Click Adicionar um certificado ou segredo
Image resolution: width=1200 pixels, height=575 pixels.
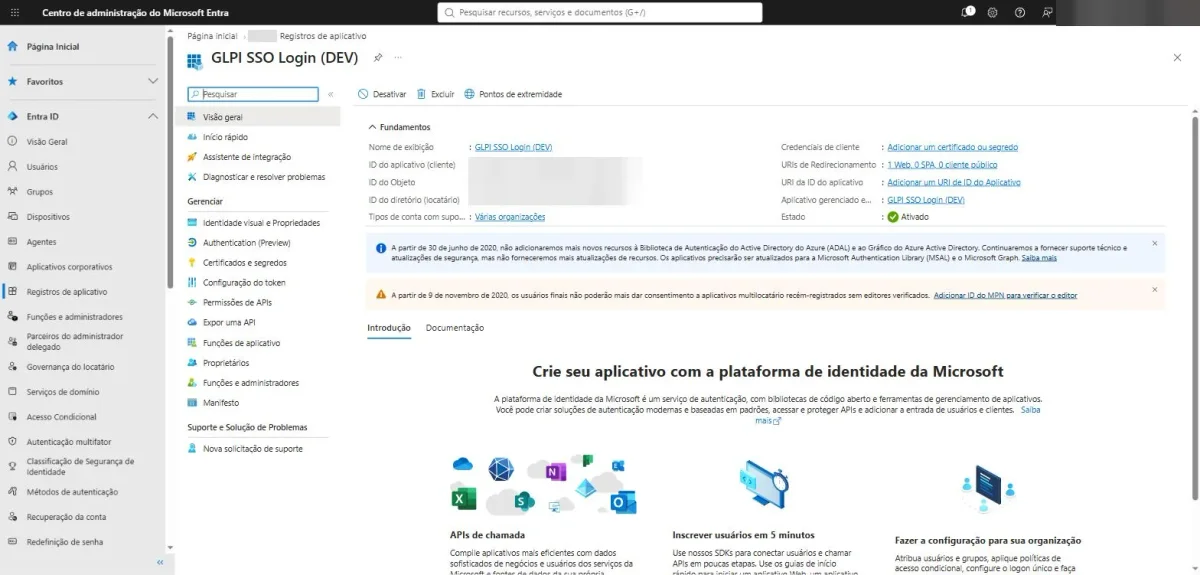coord(952,147)
